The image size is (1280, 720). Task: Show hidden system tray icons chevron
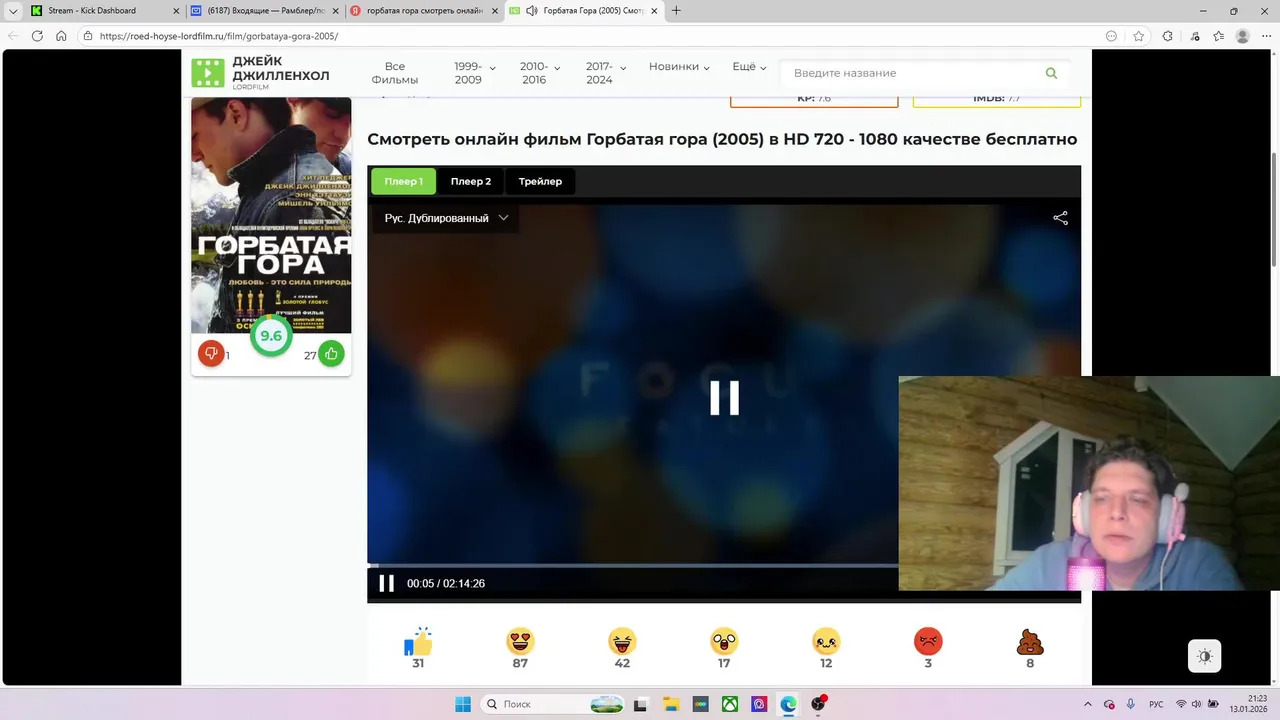tap(1088, 704)
